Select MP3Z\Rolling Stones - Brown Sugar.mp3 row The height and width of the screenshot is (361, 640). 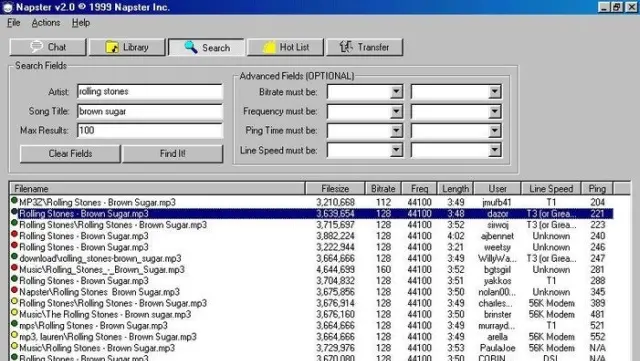(311, 202)
